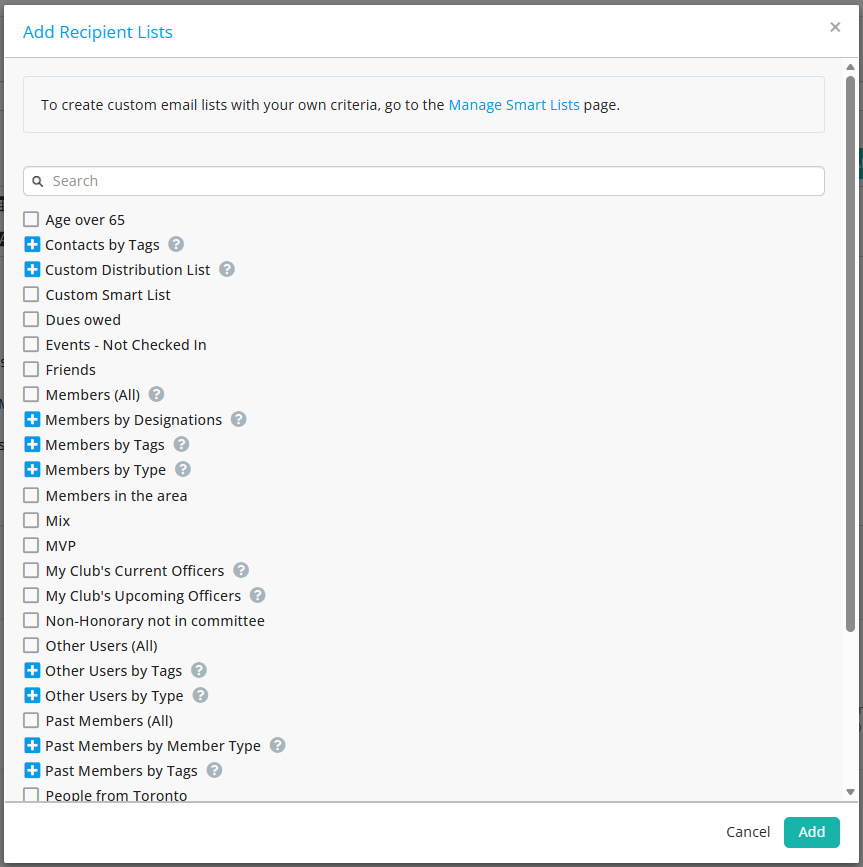
Task: Click help beside Members by Tags
Action: point(181,444)
